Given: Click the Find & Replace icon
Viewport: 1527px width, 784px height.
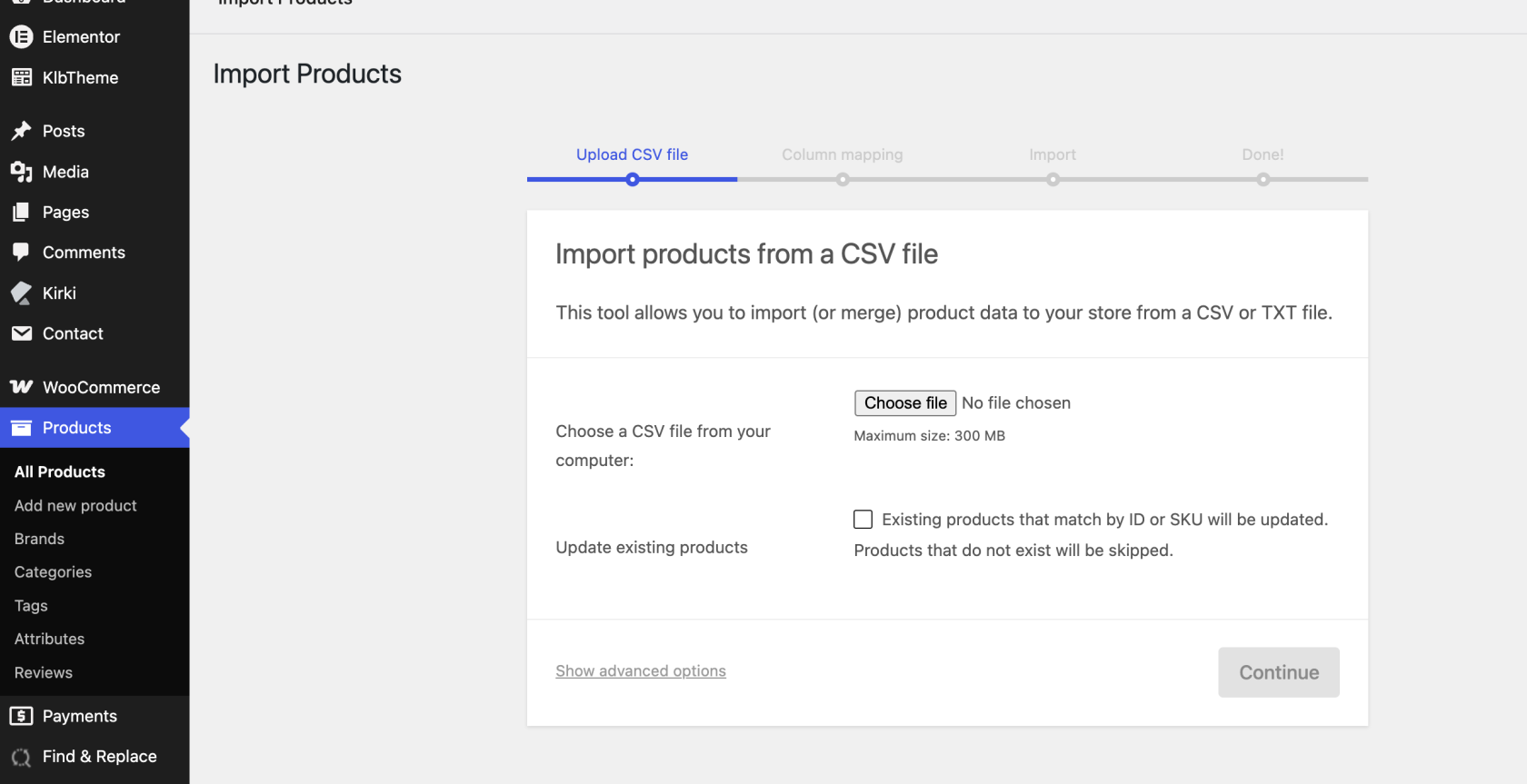Looking at the screenshot, I should tap(21, 757).
